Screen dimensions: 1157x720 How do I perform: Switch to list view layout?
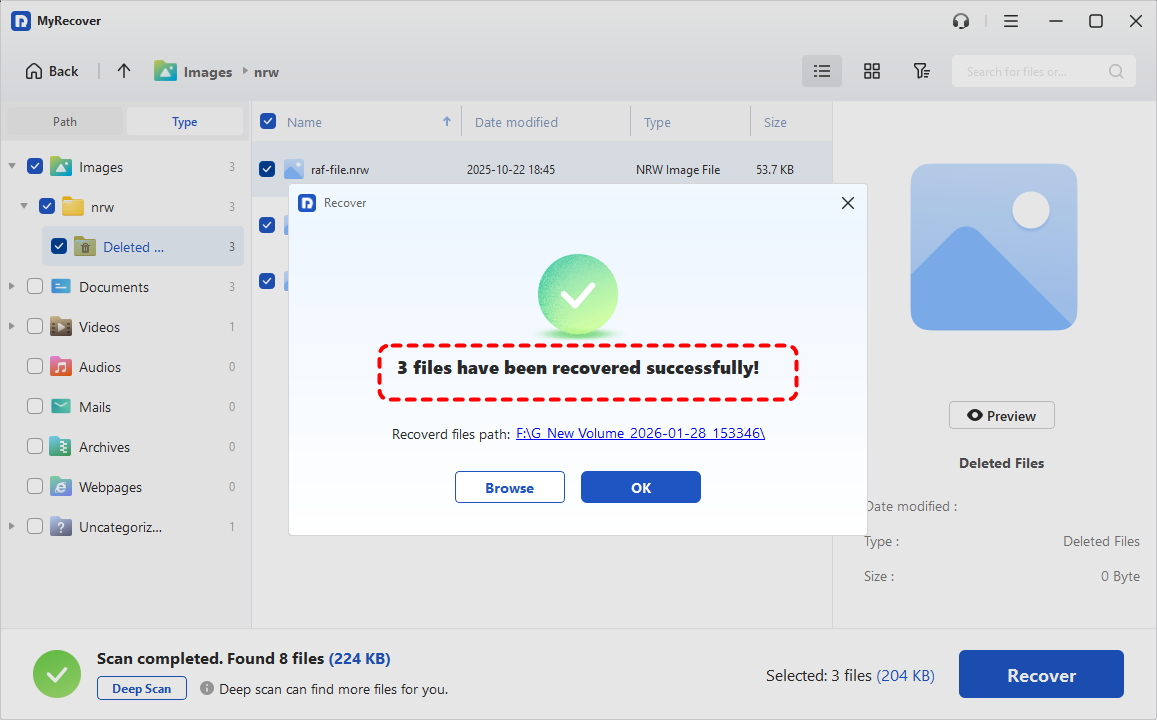[x=822, y=71]
